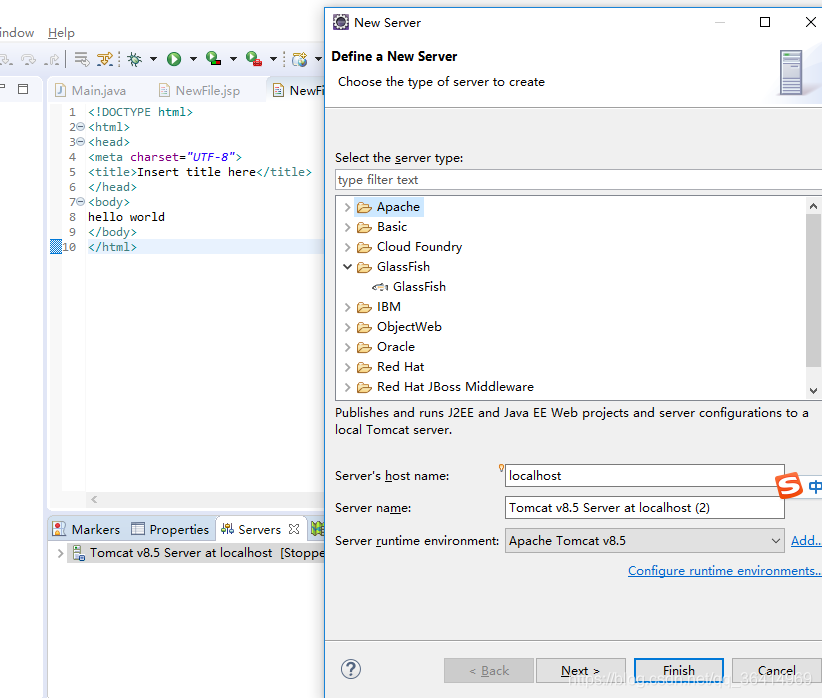Viewport: 822px width, 698px height.
Task: Open Server runtime environment combo box
Action: 644,541
